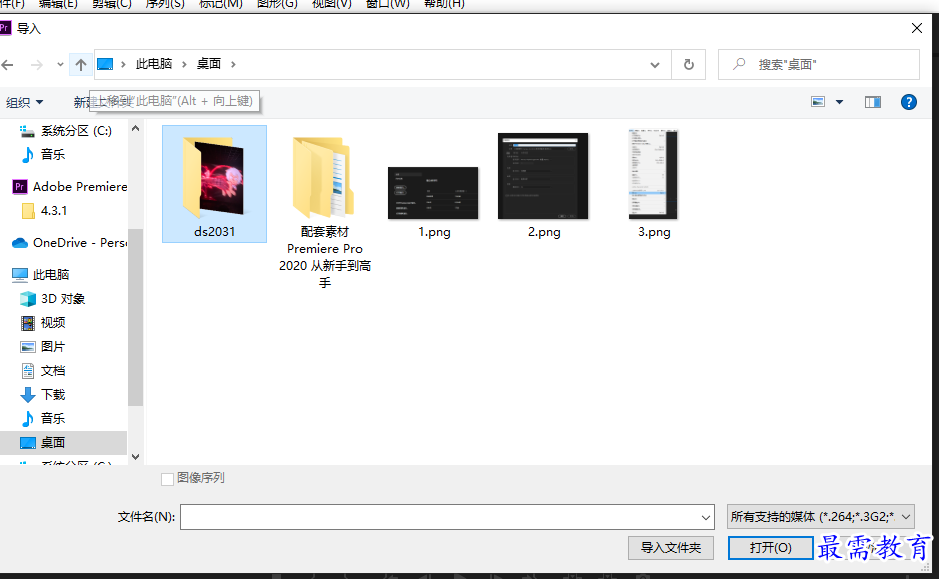Select 图片 in navigation pane
This screenshot has height=579, width=939.
click(x=43, y=347)
